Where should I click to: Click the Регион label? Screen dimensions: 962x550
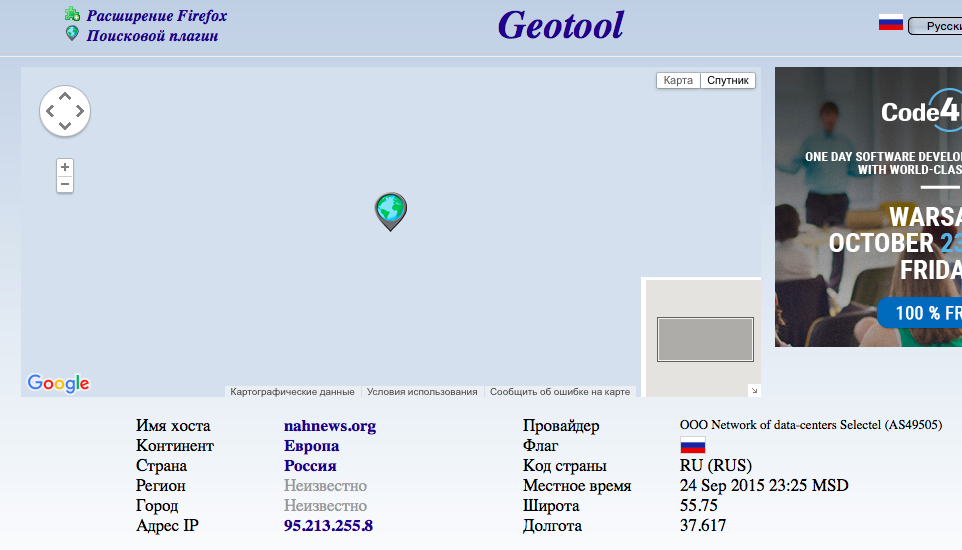click(x=161, y=486)
